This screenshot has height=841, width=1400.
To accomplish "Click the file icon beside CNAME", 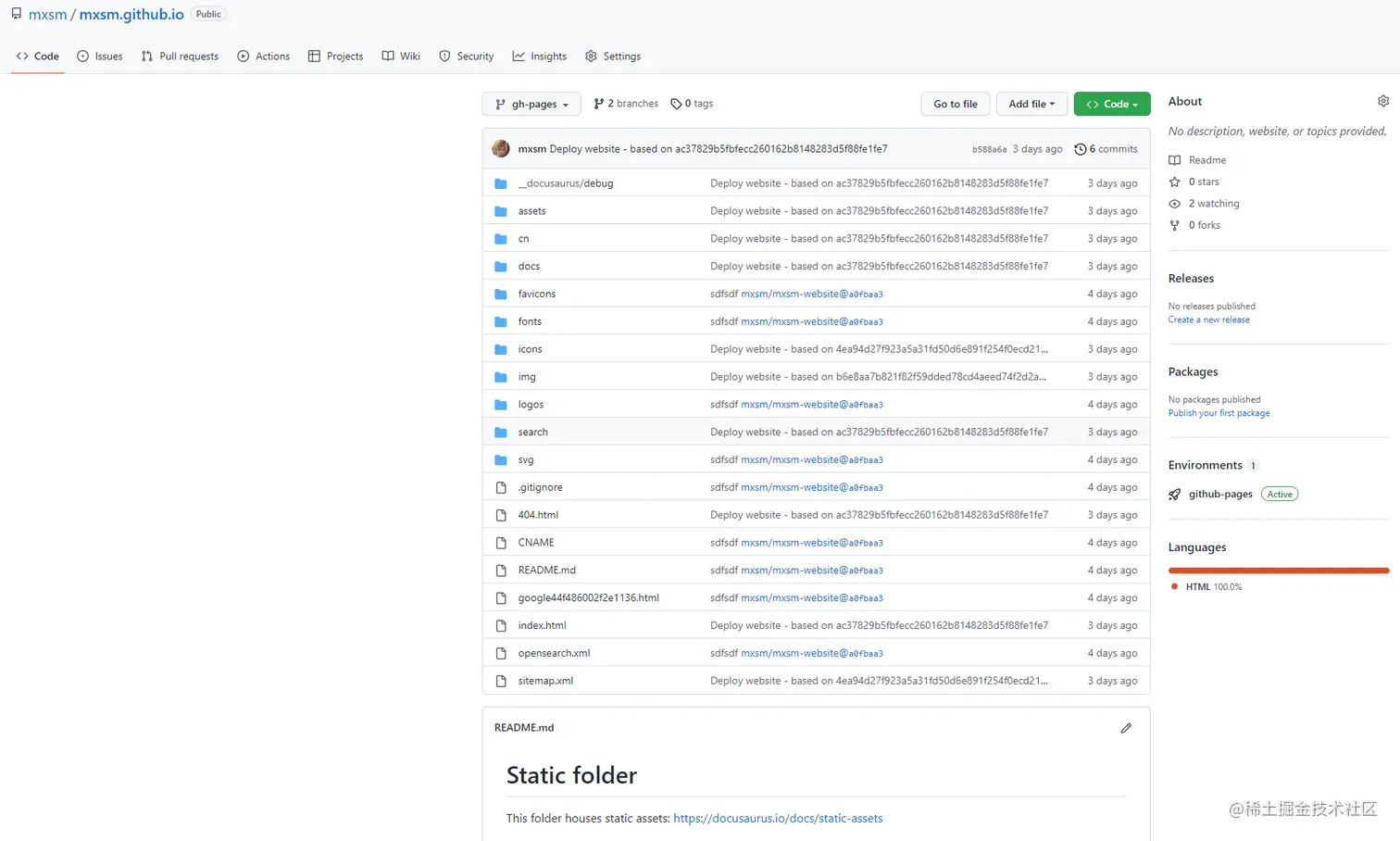I will click(x=501, y=543).
